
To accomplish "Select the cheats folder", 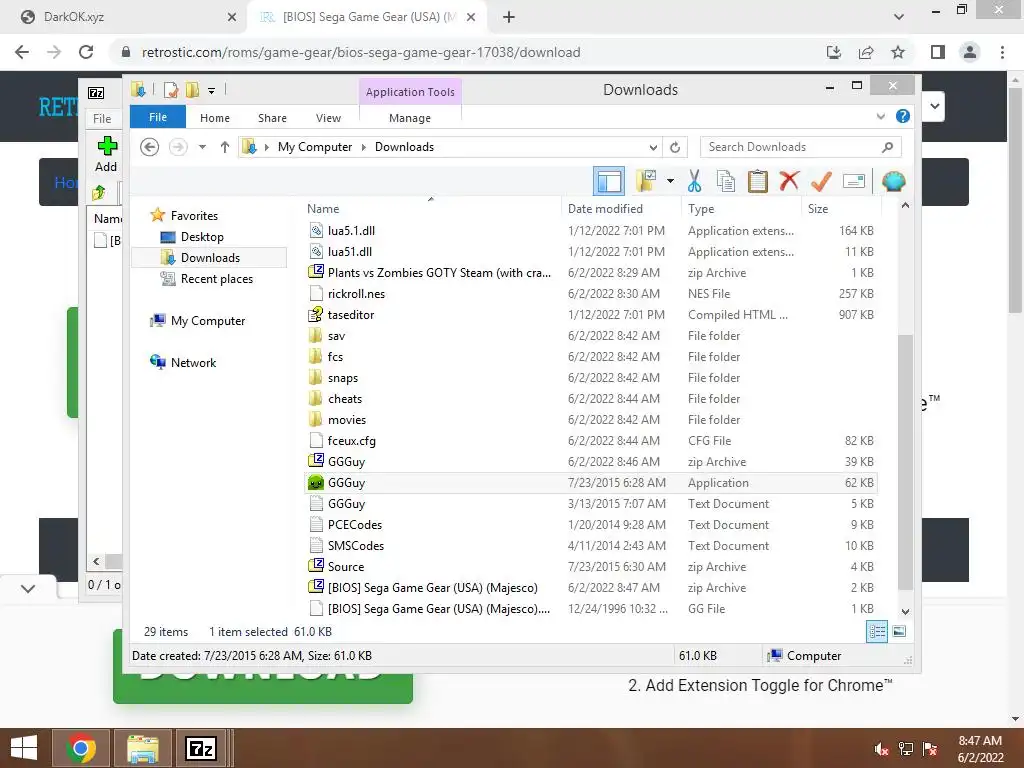I will 590,398.
